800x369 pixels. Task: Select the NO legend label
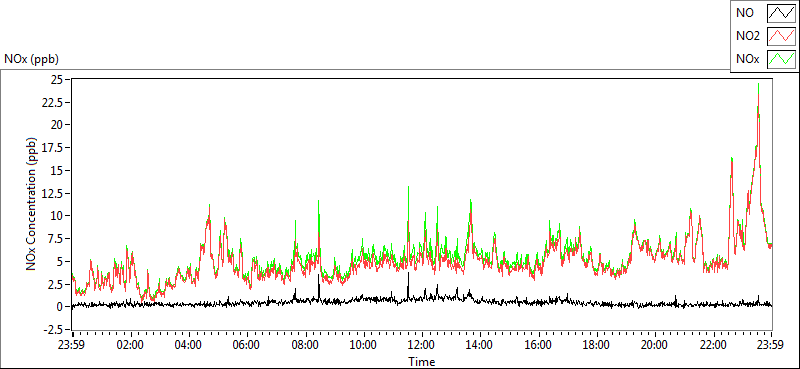[744, 13]
